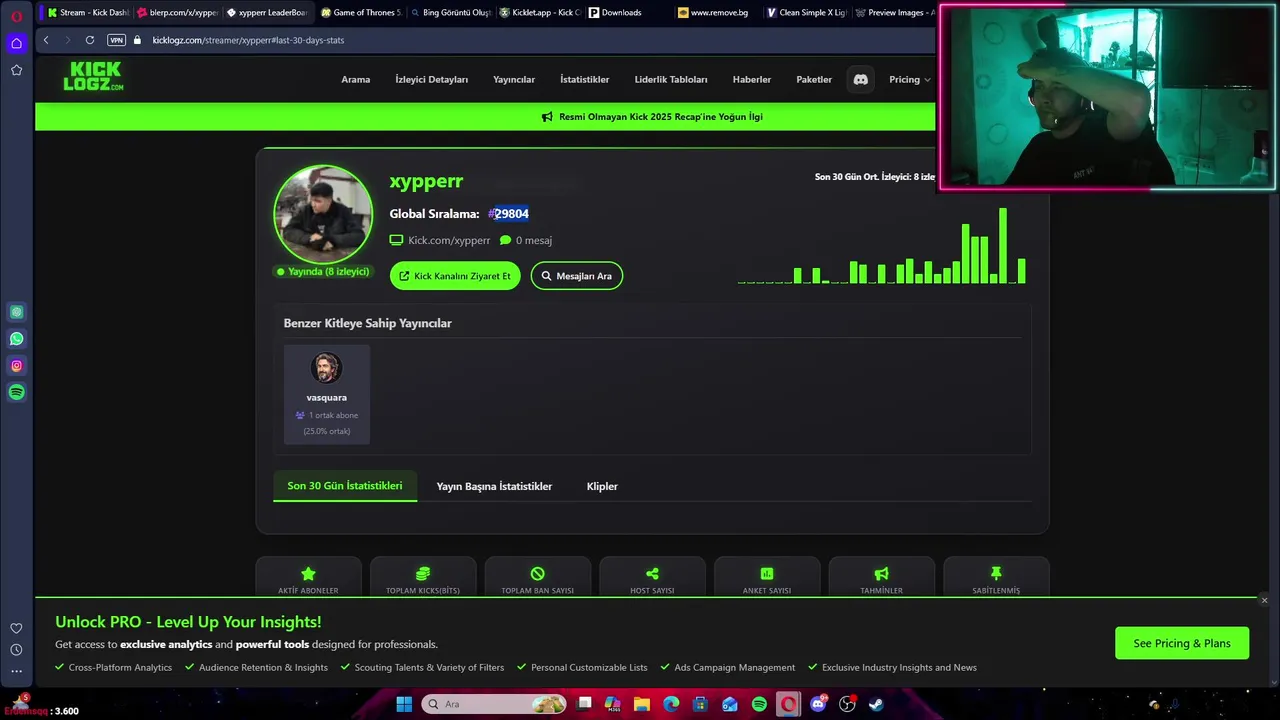Click the Toplam Ban Sayısı ban icon
The image size is (1280, 720).
537,573
